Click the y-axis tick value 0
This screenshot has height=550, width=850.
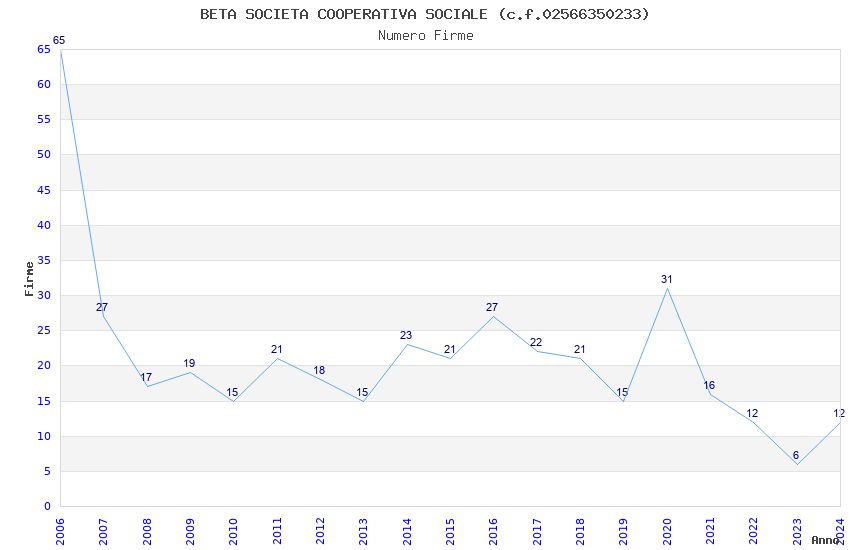47,507
